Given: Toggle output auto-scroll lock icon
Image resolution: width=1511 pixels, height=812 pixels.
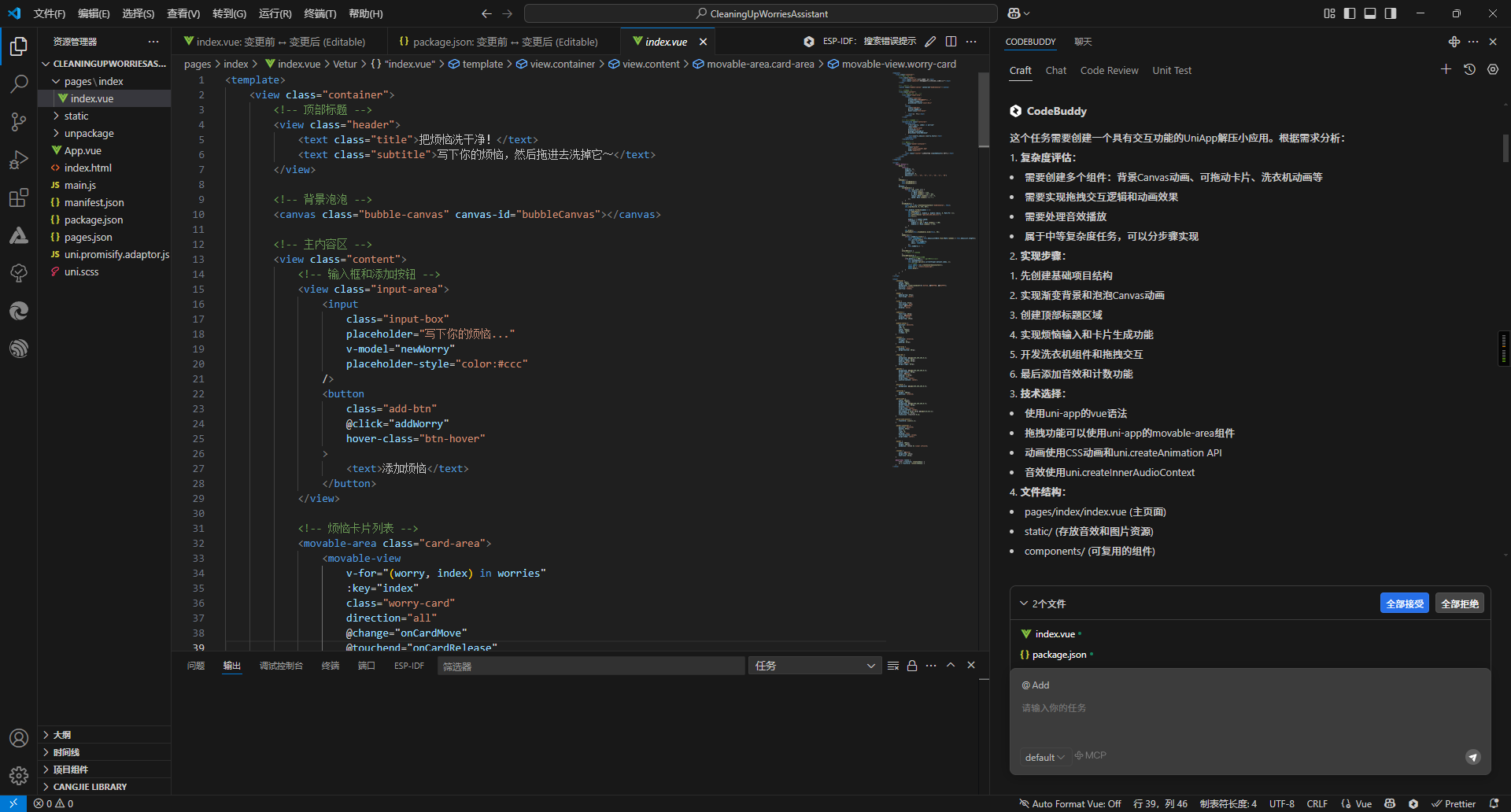Looking at the screenshot, I should tap(912, 666).
